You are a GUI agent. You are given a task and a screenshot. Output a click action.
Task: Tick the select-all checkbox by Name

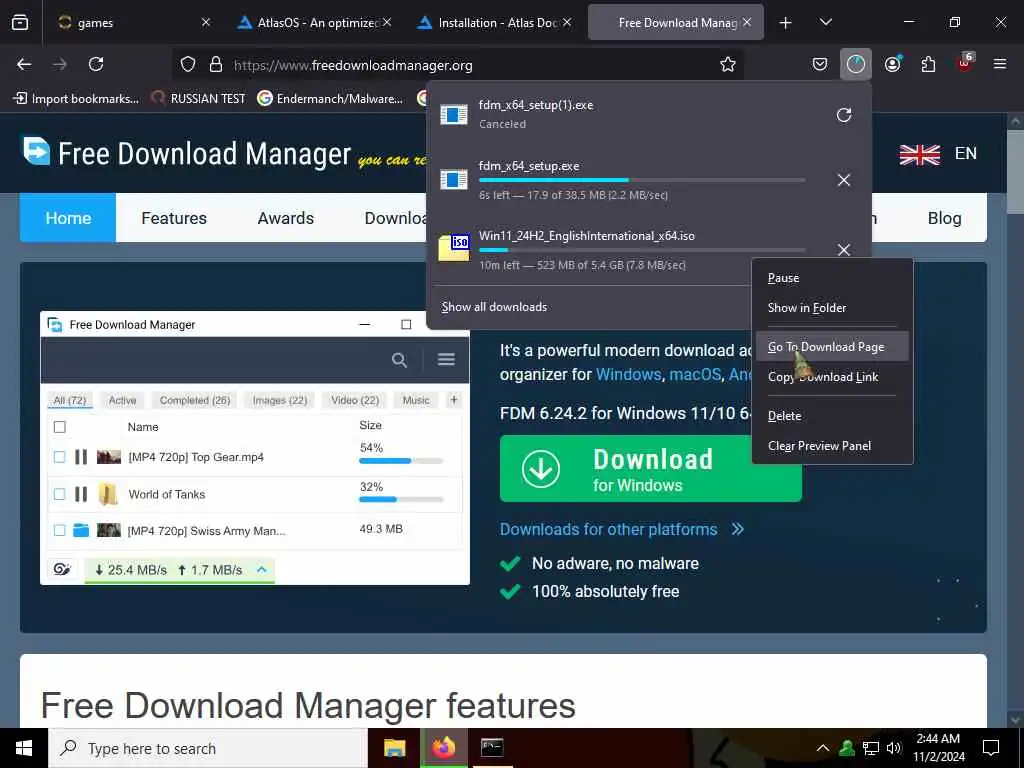[59, 427]
